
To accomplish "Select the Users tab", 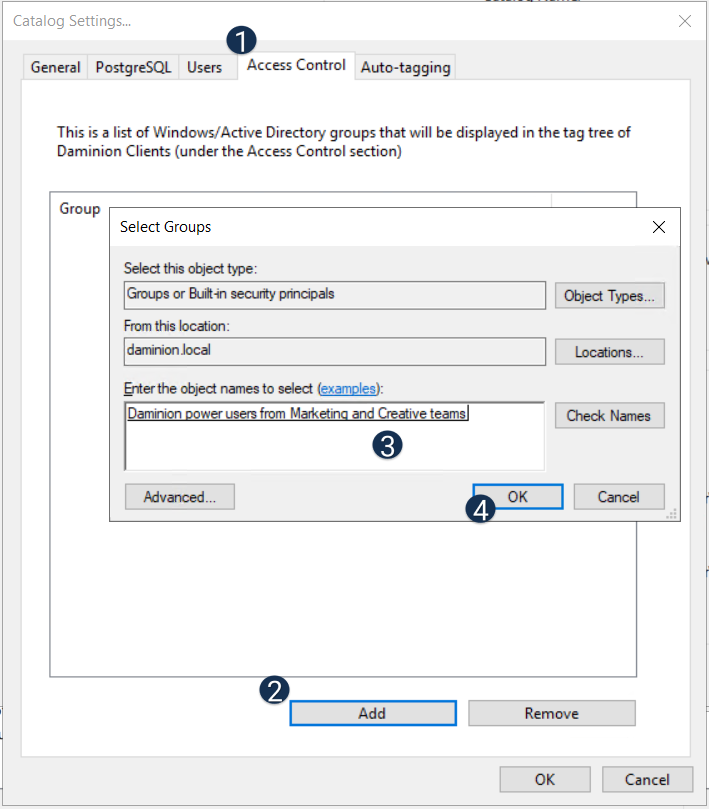I will pyautogui.click(x=204, y=67).
